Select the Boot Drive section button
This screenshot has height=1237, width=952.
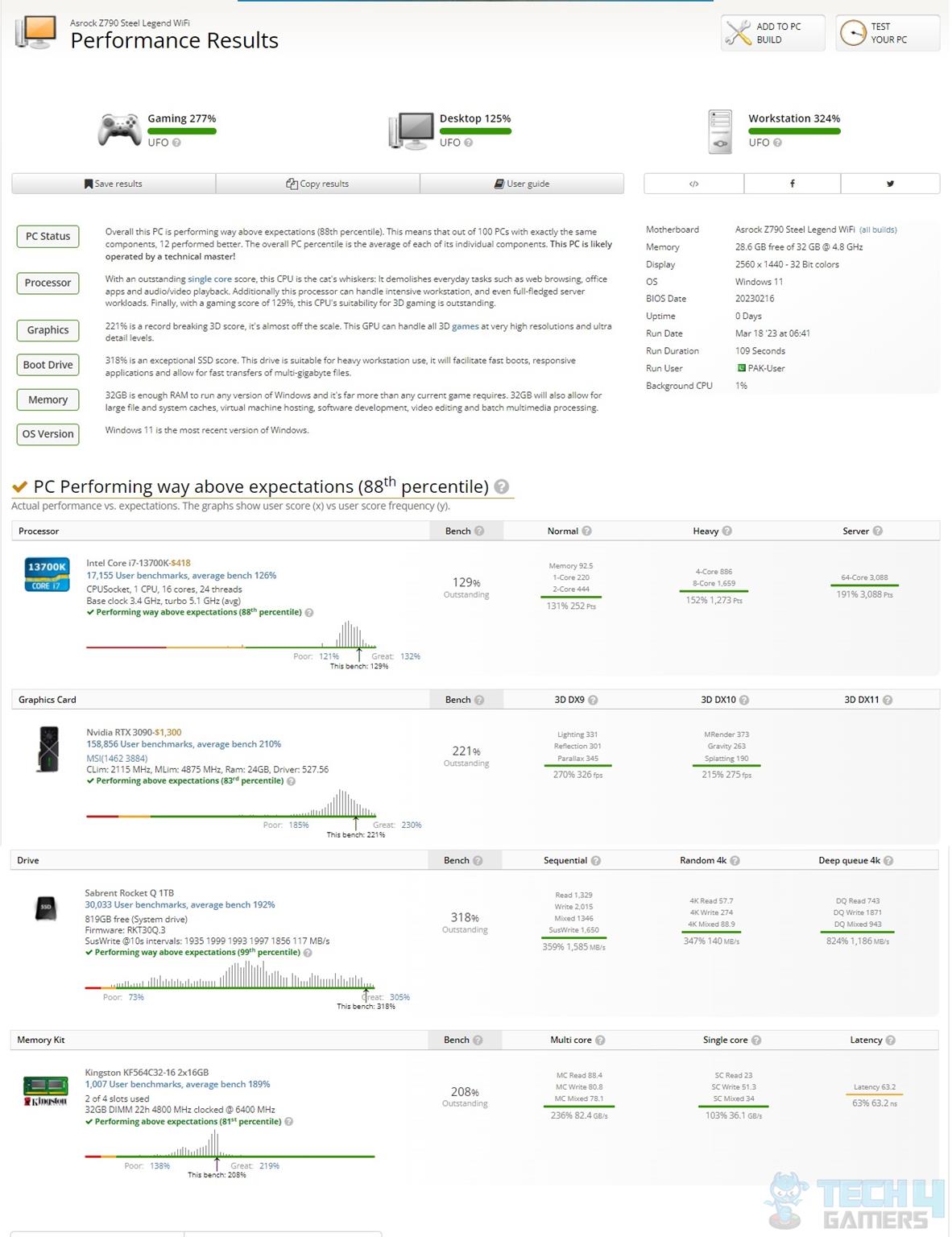pyautogui.click(x=48, y=365)
